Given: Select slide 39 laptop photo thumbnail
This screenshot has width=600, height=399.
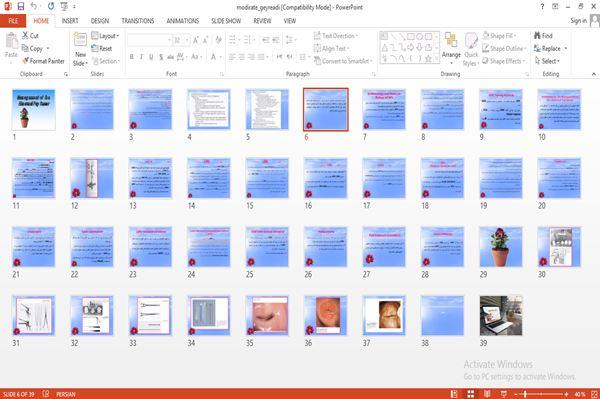Looking at the screenshot, I should click(x=501, y=316).
